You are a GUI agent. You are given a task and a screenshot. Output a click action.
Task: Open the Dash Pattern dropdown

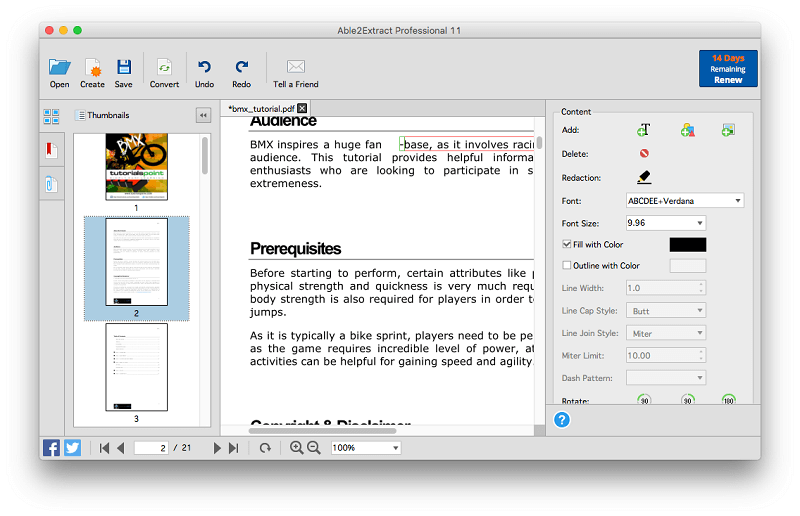point(666,378)
